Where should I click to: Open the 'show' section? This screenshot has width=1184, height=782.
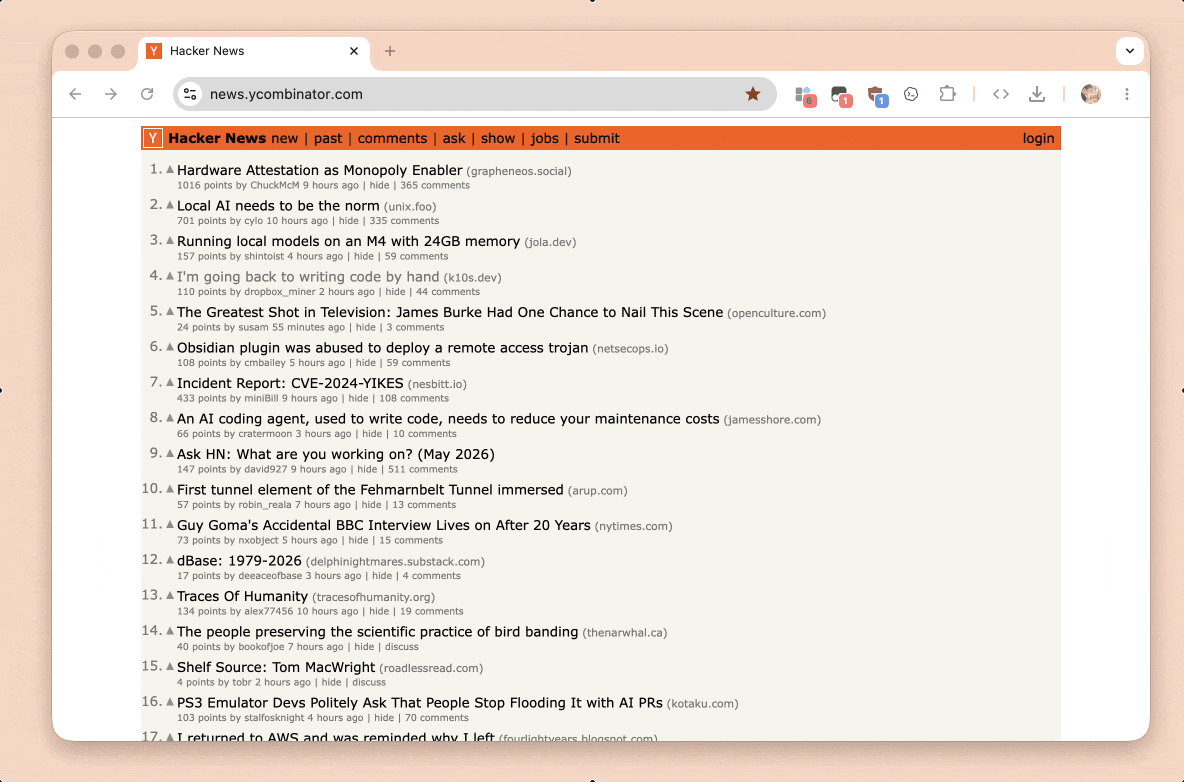point(498,138)
